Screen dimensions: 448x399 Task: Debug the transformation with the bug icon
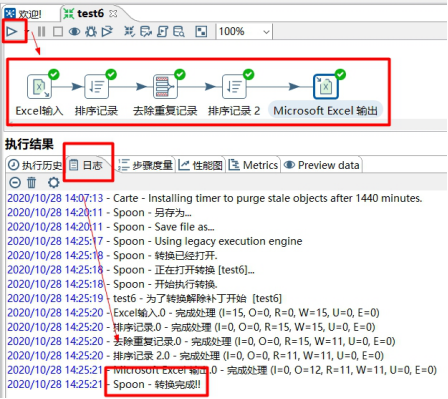point(91,32)
